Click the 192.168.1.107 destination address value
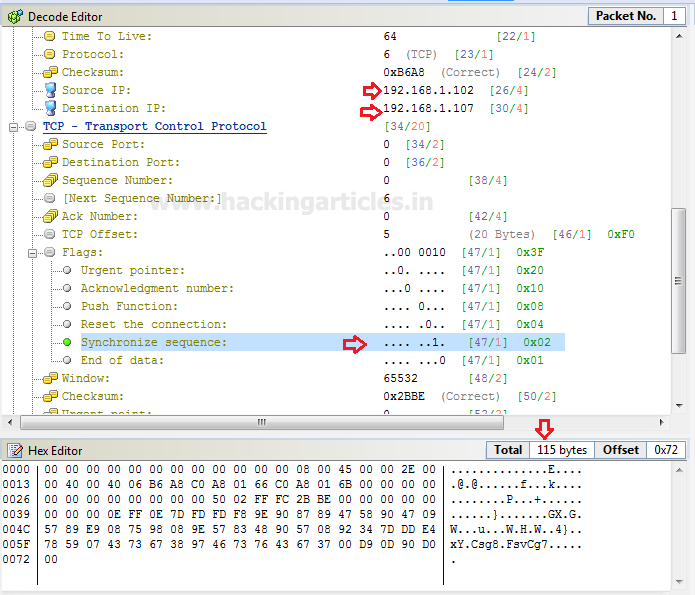Image resolution: width=695 pixels, height=595 pixels. 428,108
